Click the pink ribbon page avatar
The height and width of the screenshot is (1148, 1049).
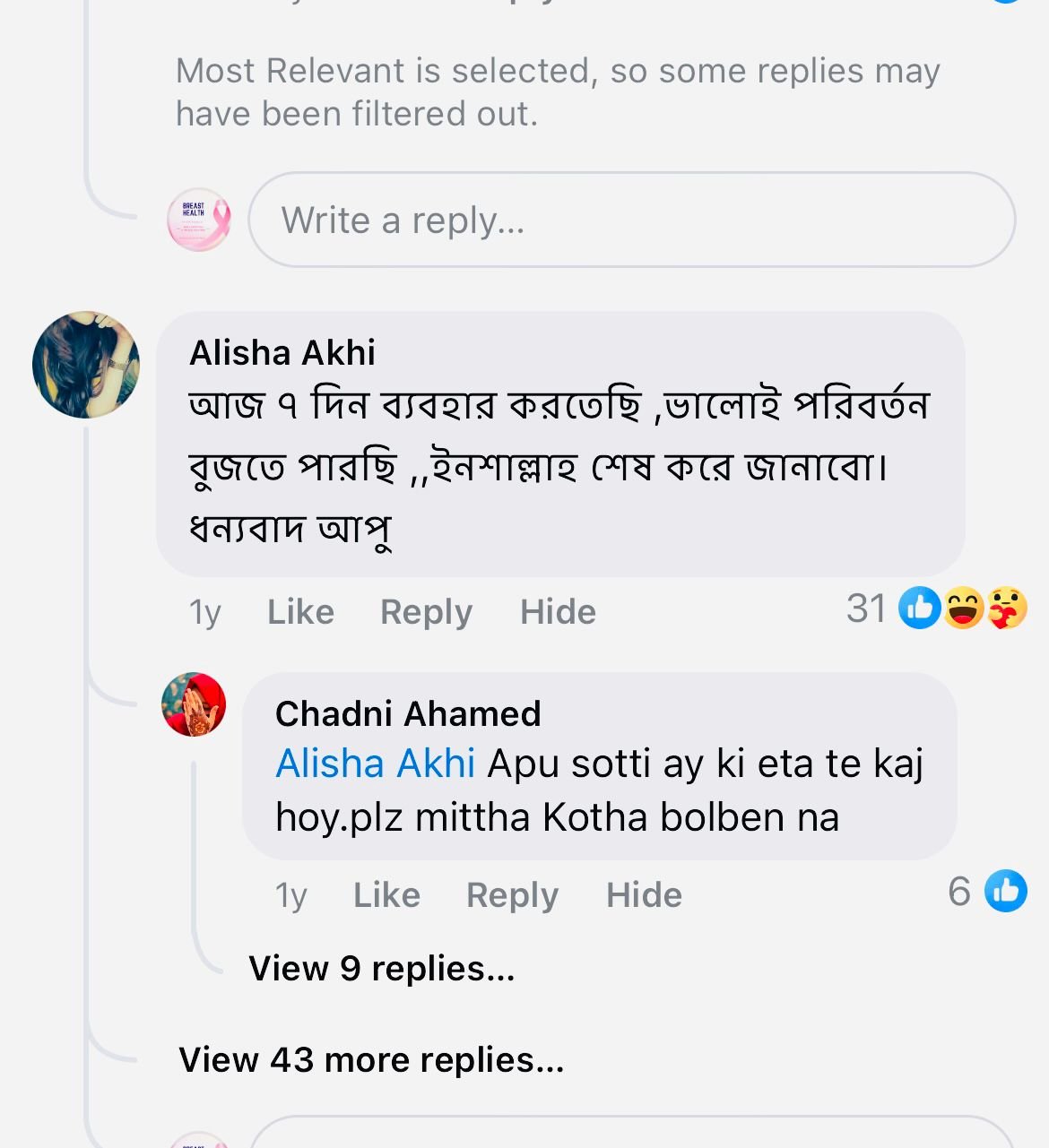point(199,220)
